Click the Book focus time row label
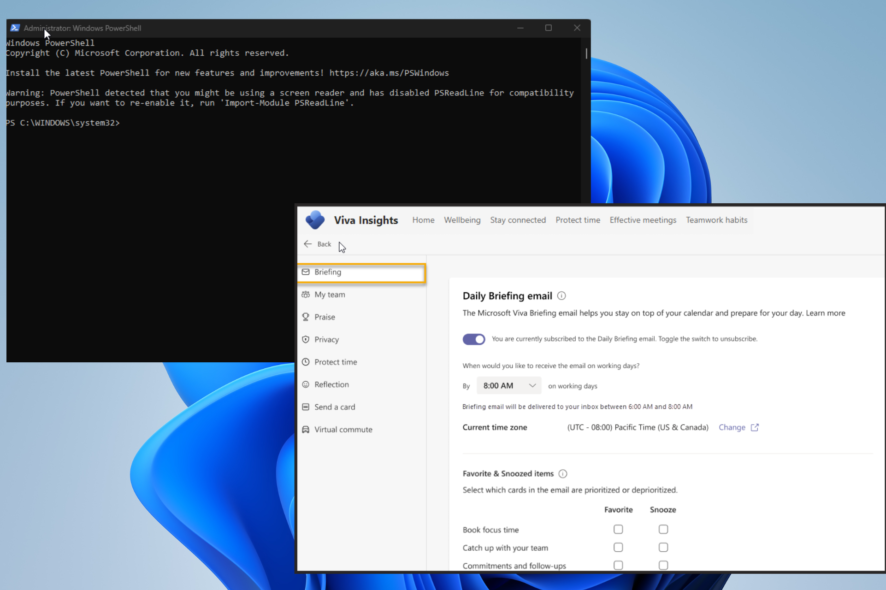This screenshot has height=590, width=886. coord(490,530)
